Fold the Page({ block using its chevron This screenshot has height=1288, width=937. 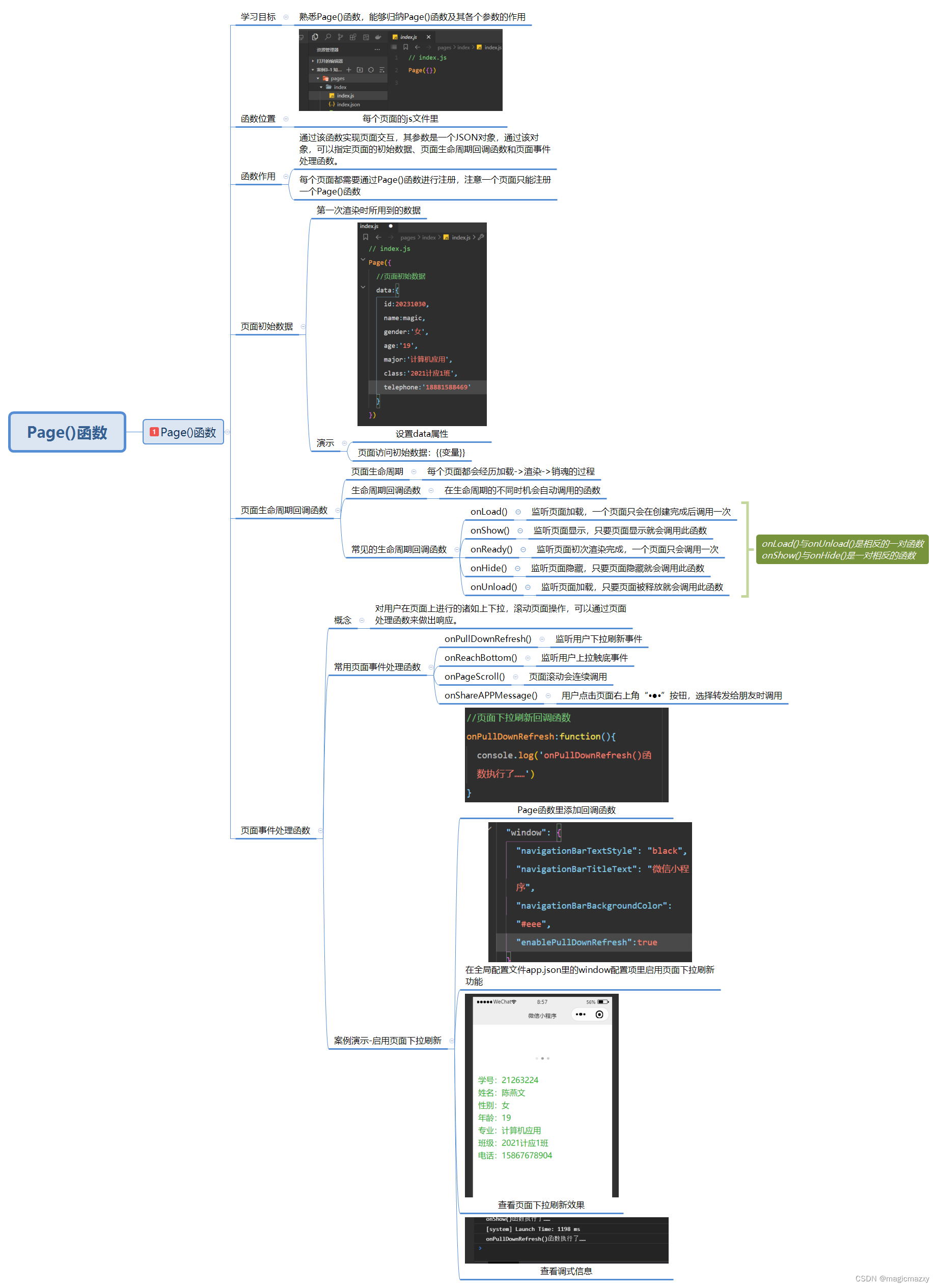click(363, 260)
